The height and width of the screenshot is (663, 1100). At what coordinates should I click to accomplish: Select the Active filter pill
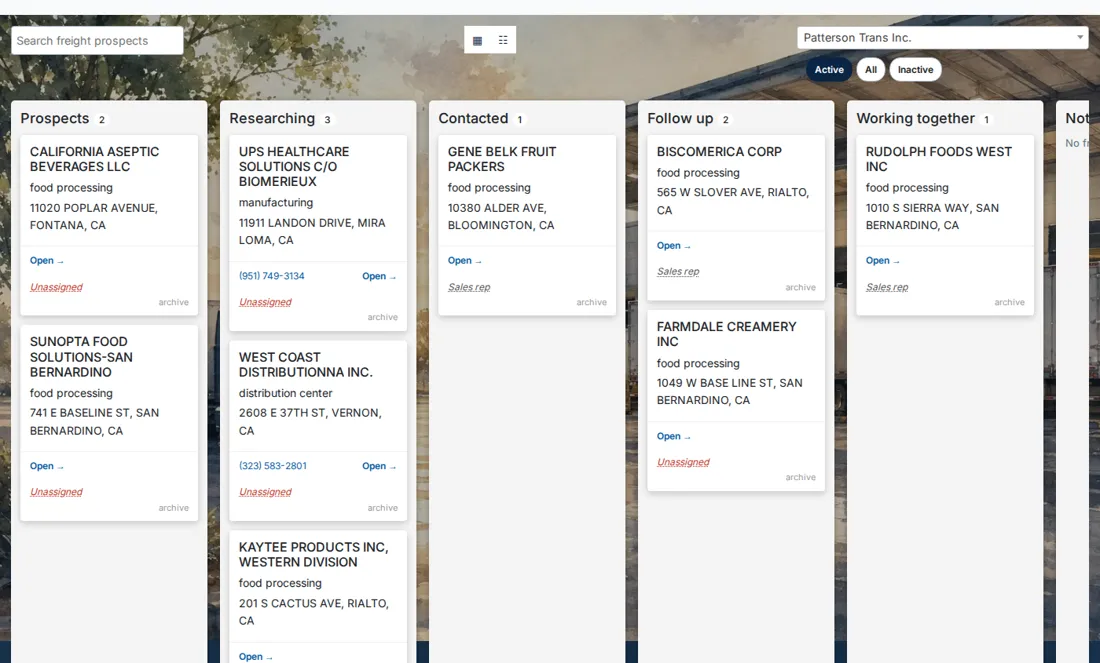[x=829, y=69]
